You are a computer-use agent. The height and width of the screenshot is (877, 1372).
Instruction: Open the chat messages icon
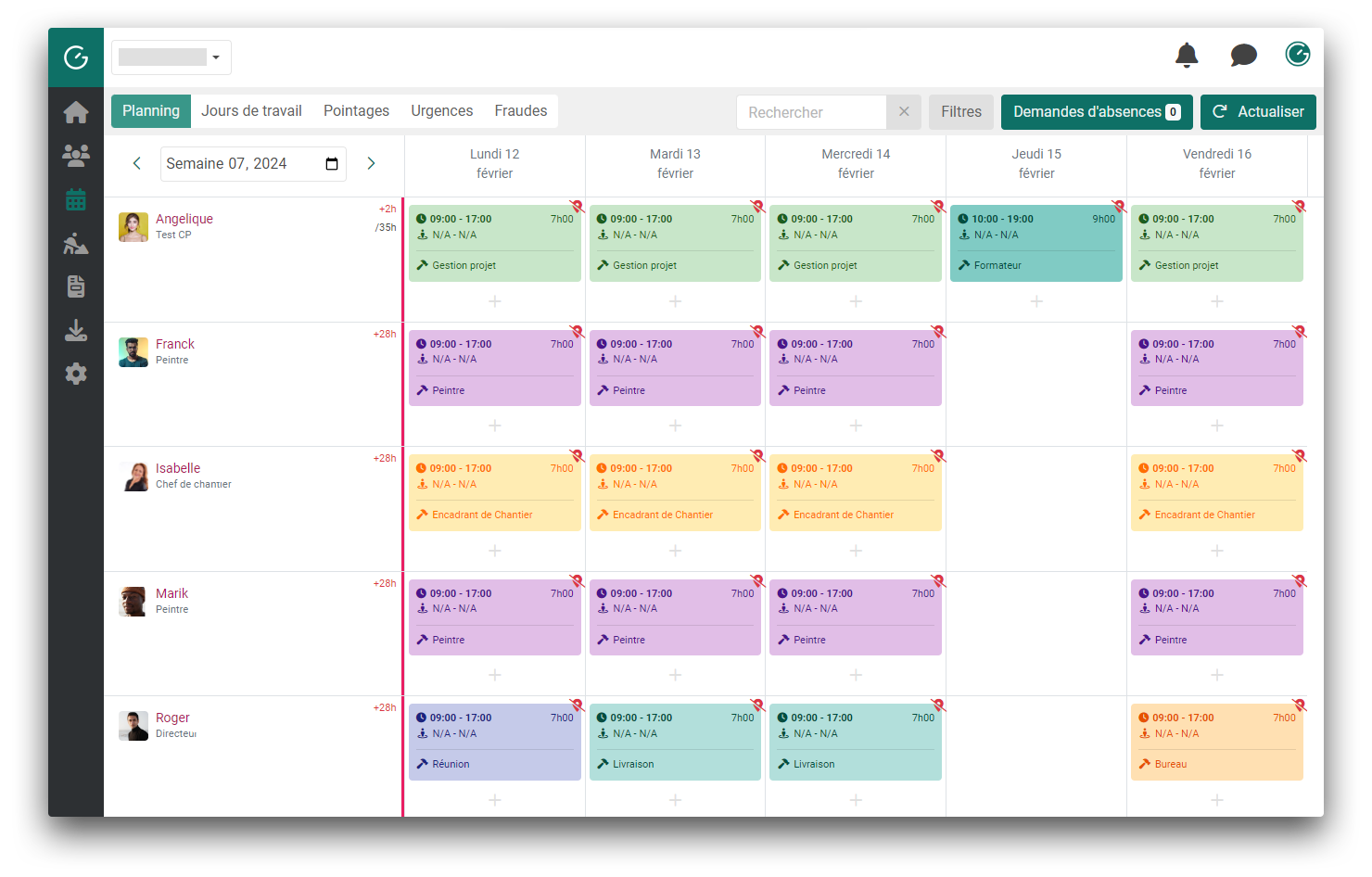(1243, 56)
